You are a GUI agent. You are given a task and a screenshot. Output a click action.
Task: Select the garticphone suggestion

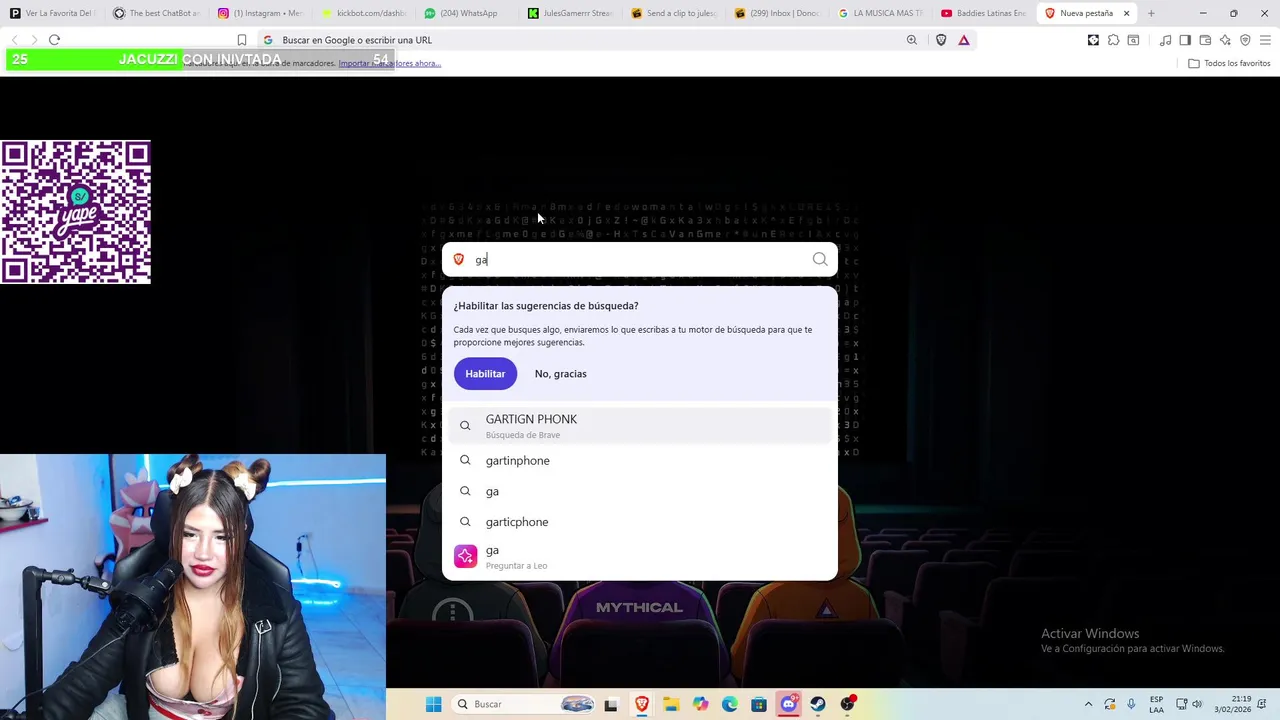pos(640,522)
